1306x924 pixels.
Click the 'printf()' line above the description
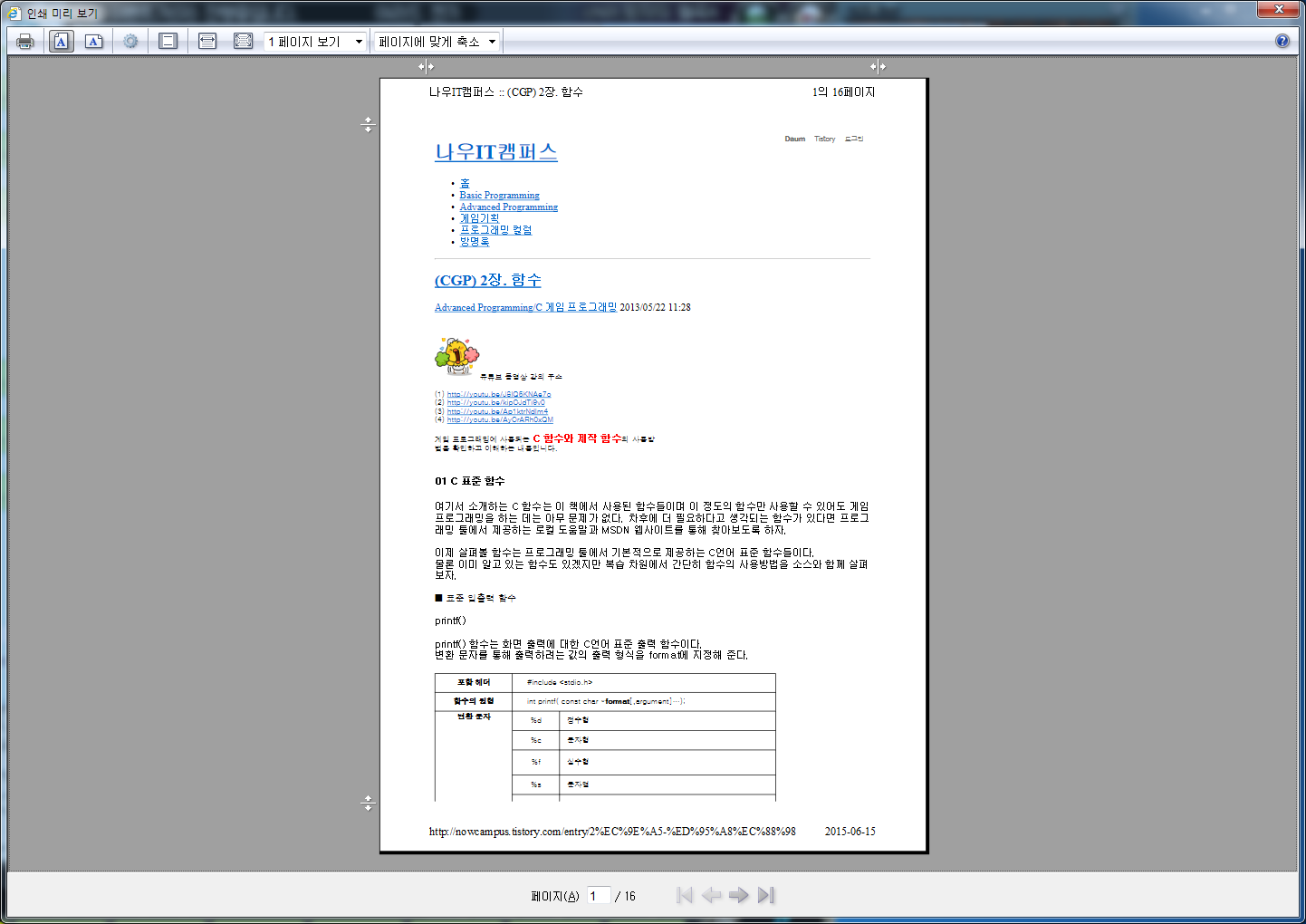click(450, 621)
